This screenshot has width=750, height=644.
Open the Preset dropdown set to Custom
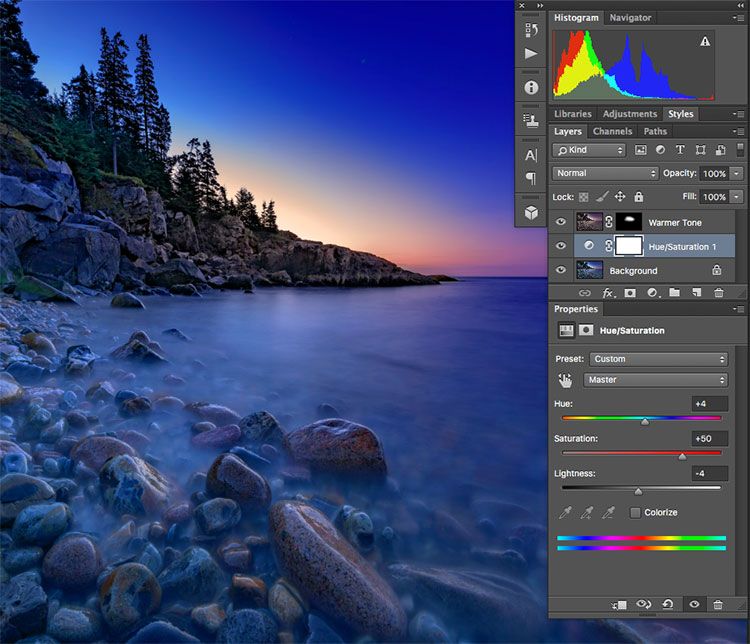tap(658, 359)
